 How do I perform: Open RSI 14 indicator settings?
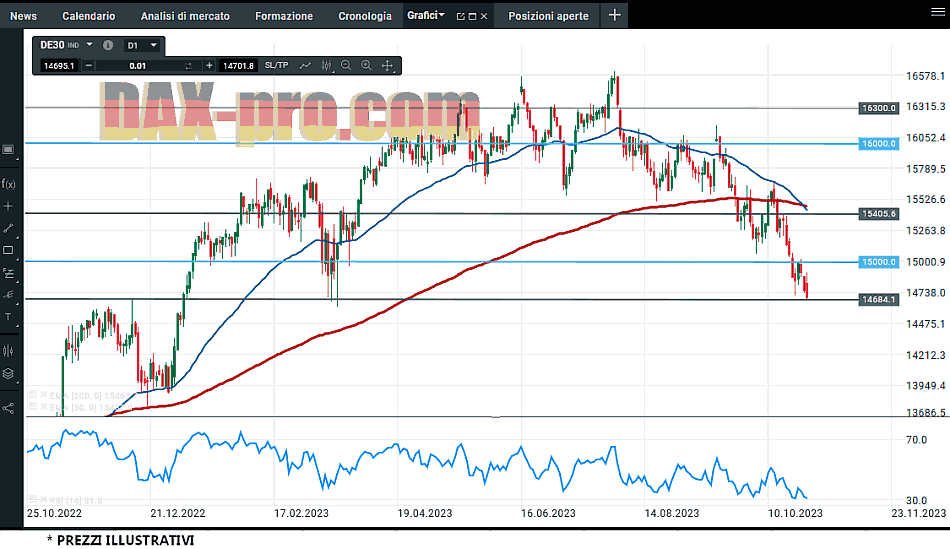pos(33,500)
